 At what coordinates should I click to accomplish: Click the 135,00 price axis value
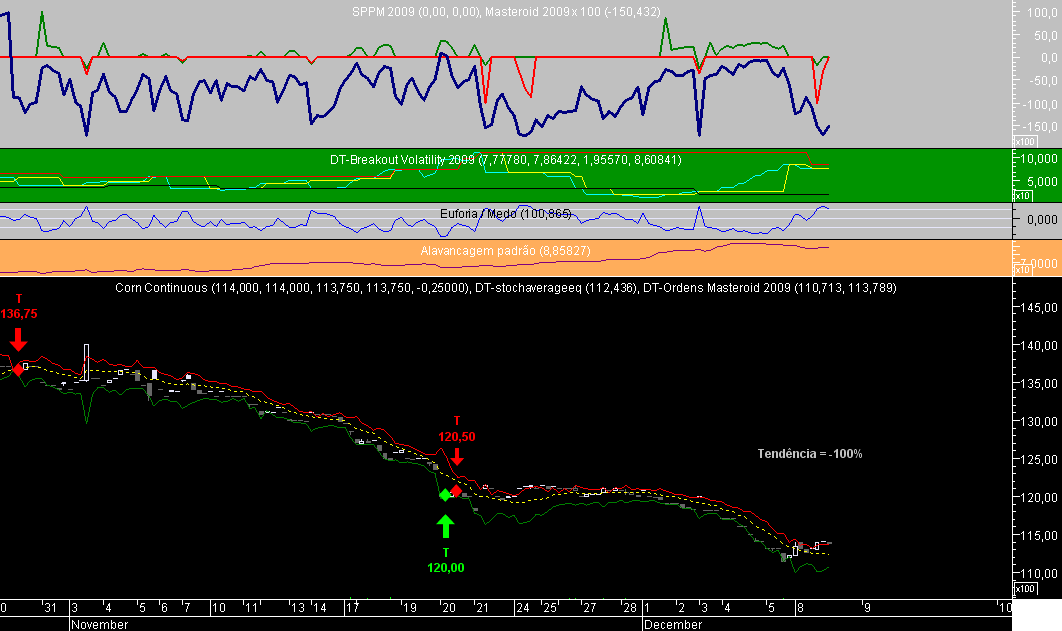[1041, 383]
